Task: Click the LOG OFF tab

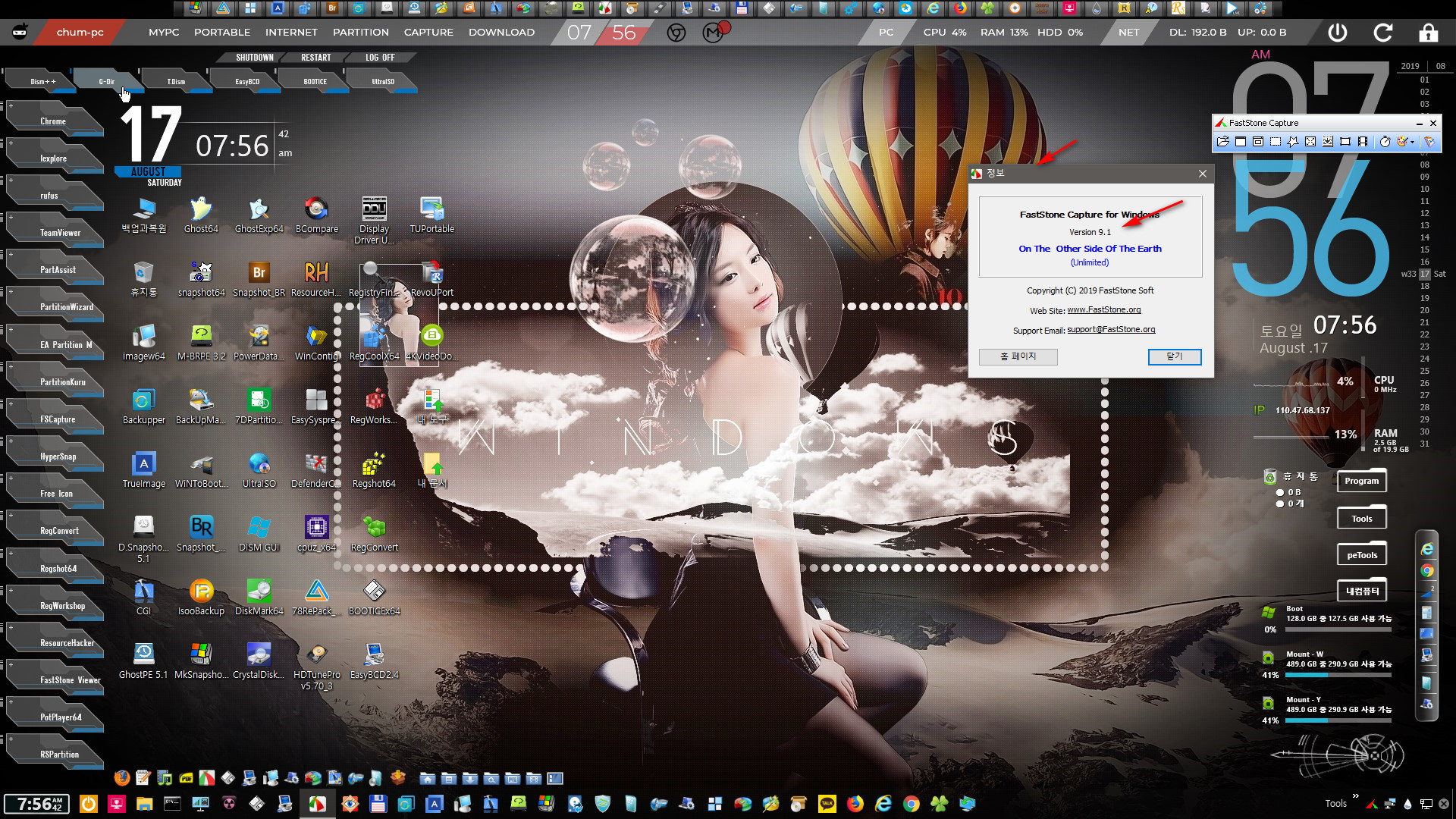Action: click(x=380, y=58)
